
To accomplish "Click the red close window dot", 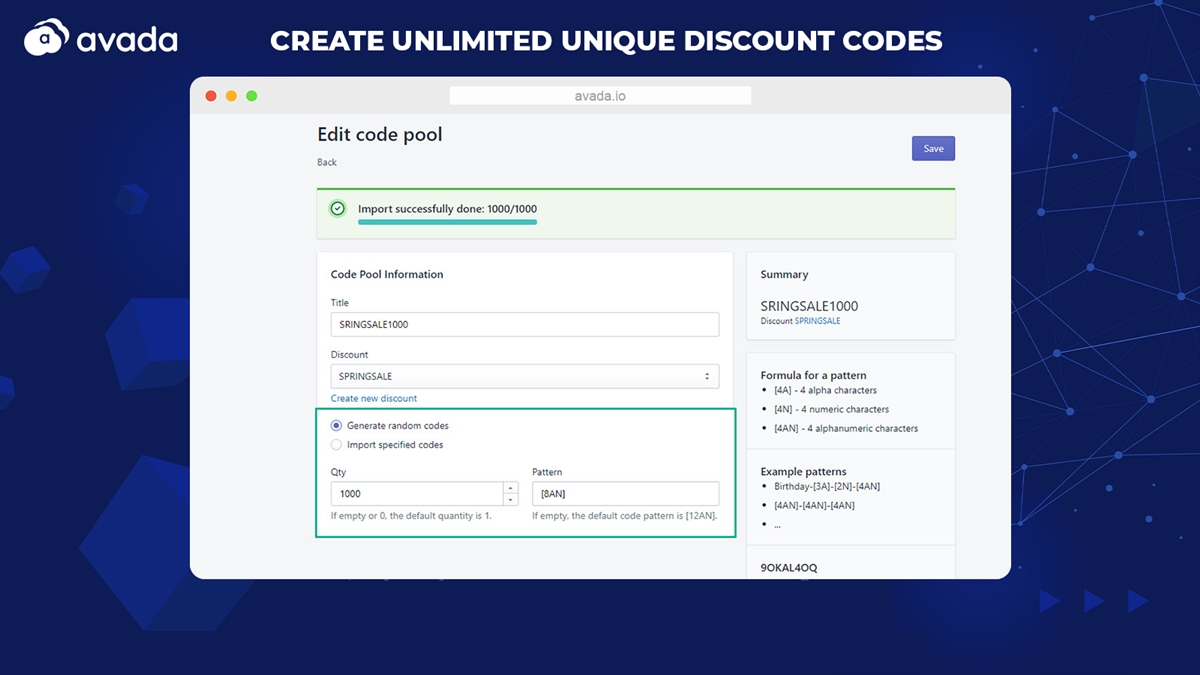I will tap(211, 96).
